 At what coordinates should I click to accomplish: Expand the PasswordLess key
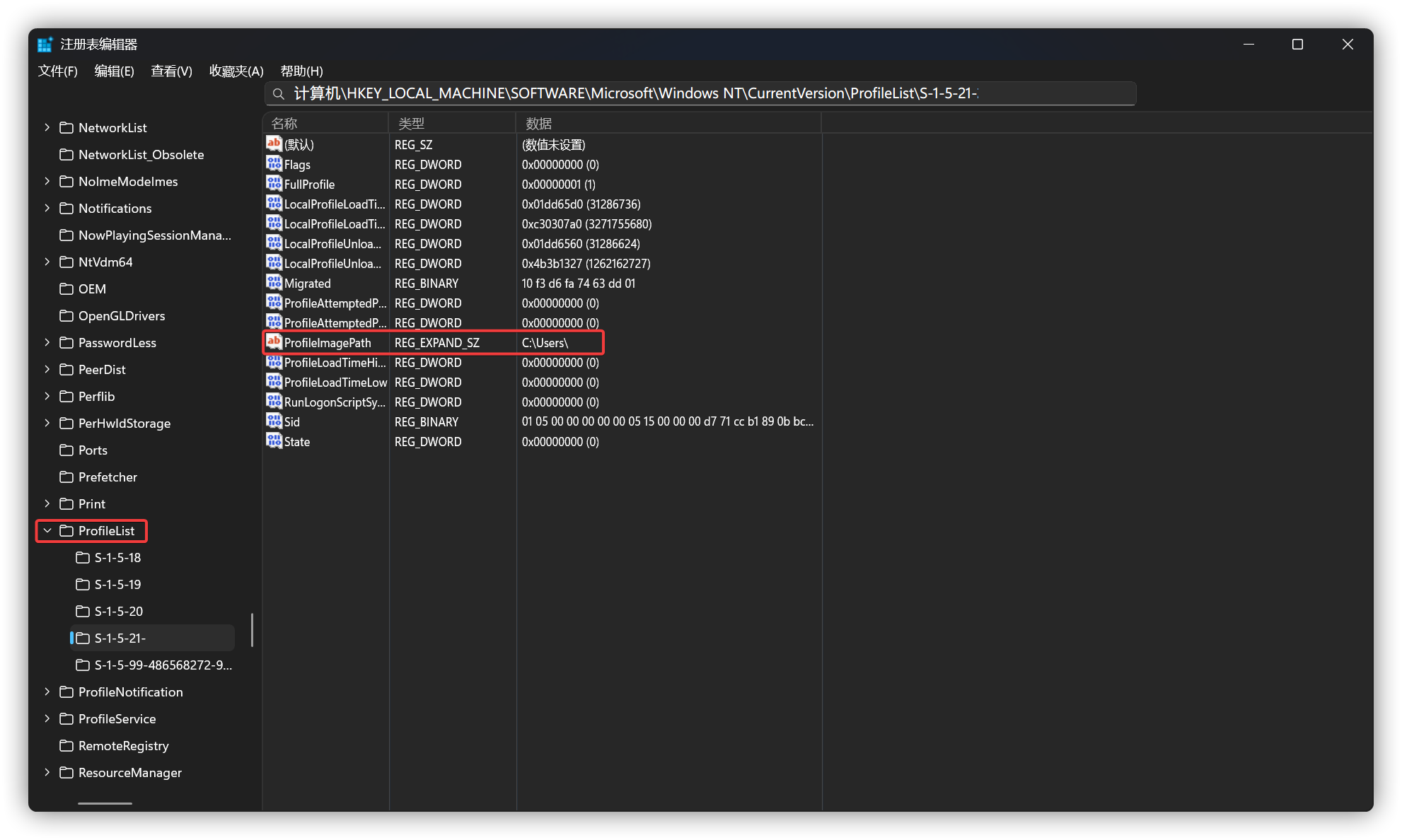(47, 342)
